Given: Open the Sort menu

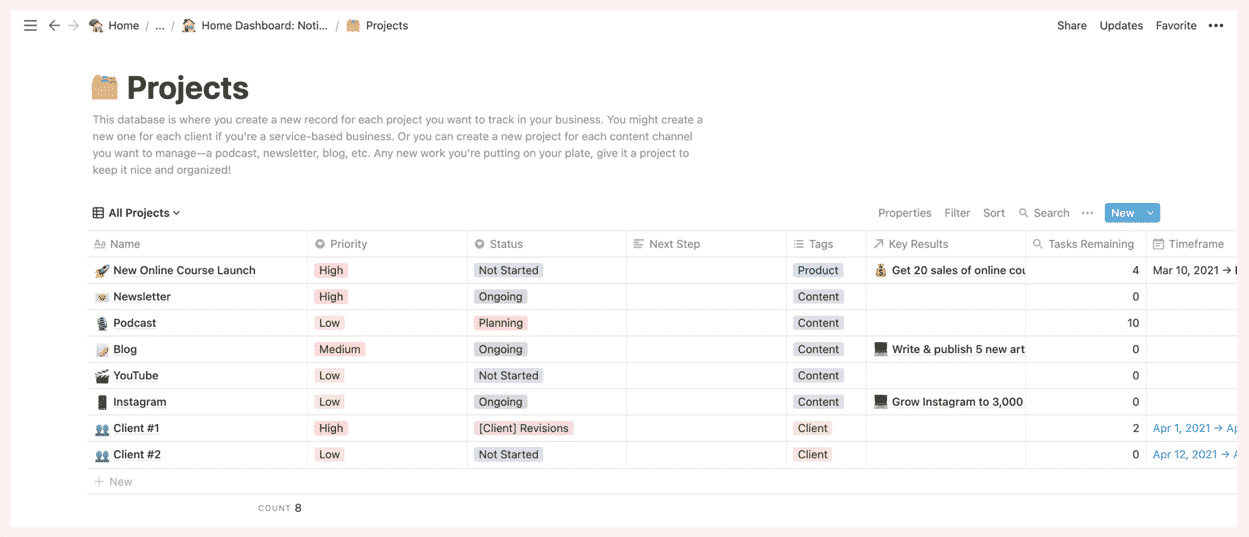Looking at the screenshot, I should click(994, 213).
